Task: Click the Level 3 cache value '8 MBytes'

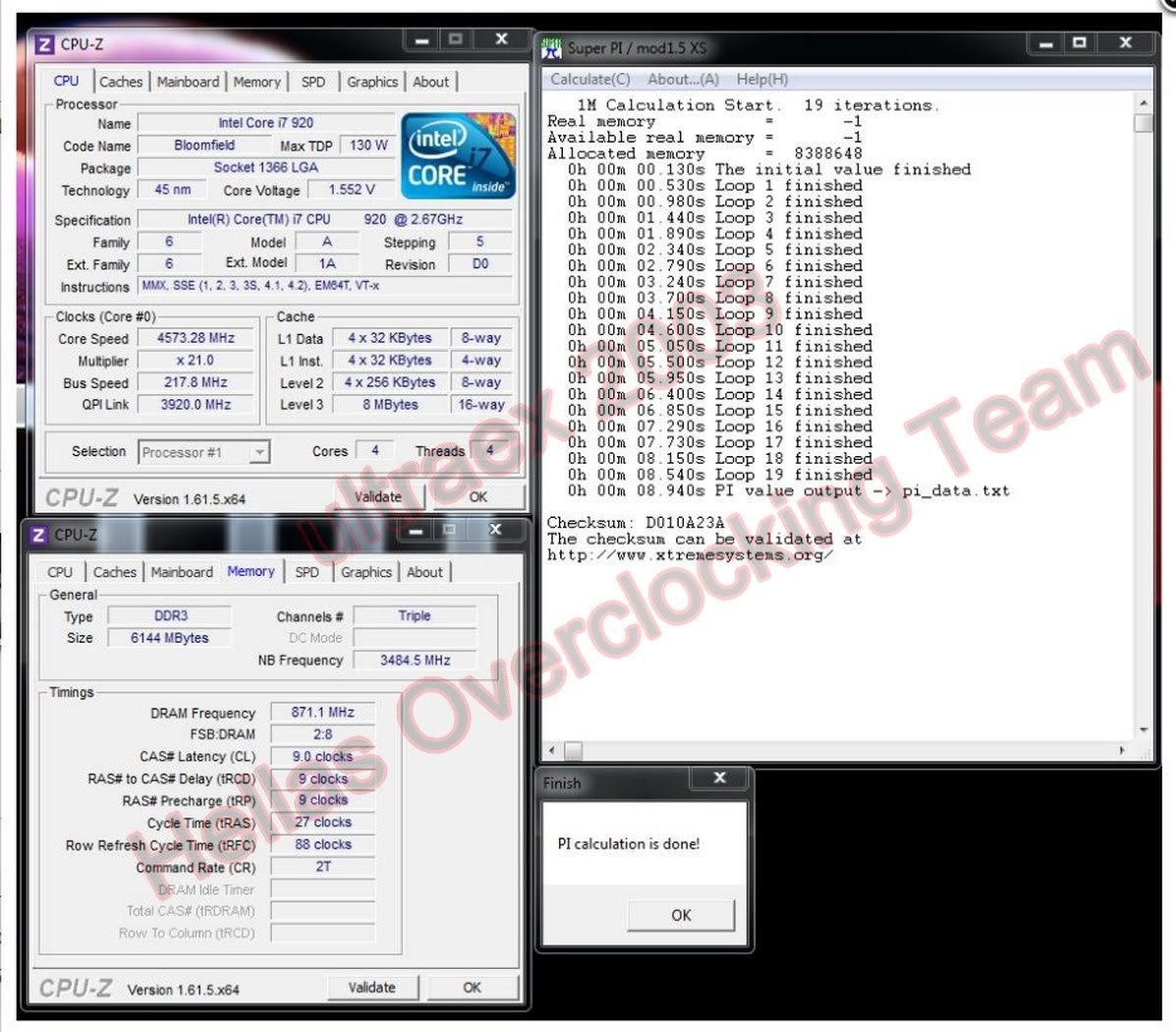Action: pos(390,405)
